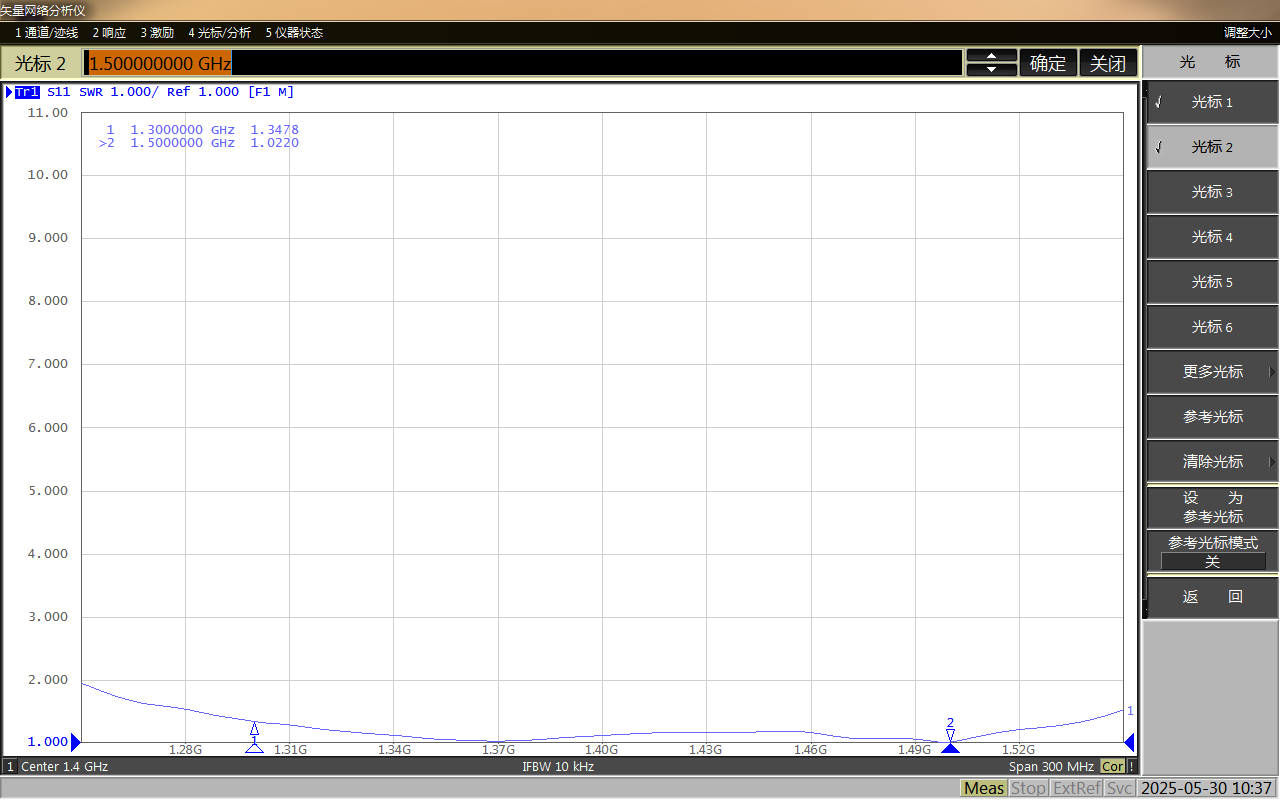
Task: Click marker 1 readout 1.3000000 GHz row
Action: tap(202, 130)
